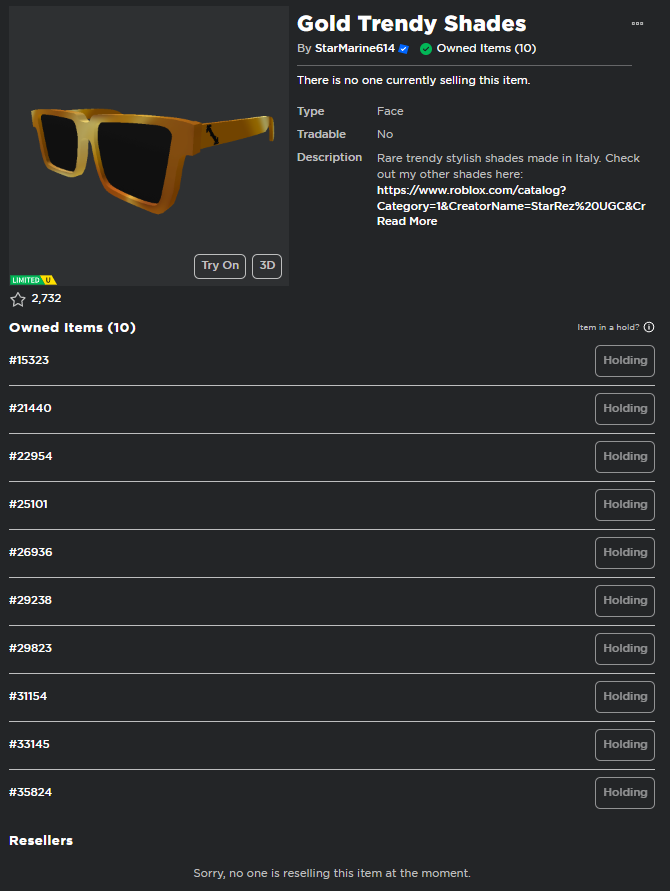Image resolution: width=670 pixels, height=891 pixels.
Task: Select serial number #21440
Action: point(30,408)
